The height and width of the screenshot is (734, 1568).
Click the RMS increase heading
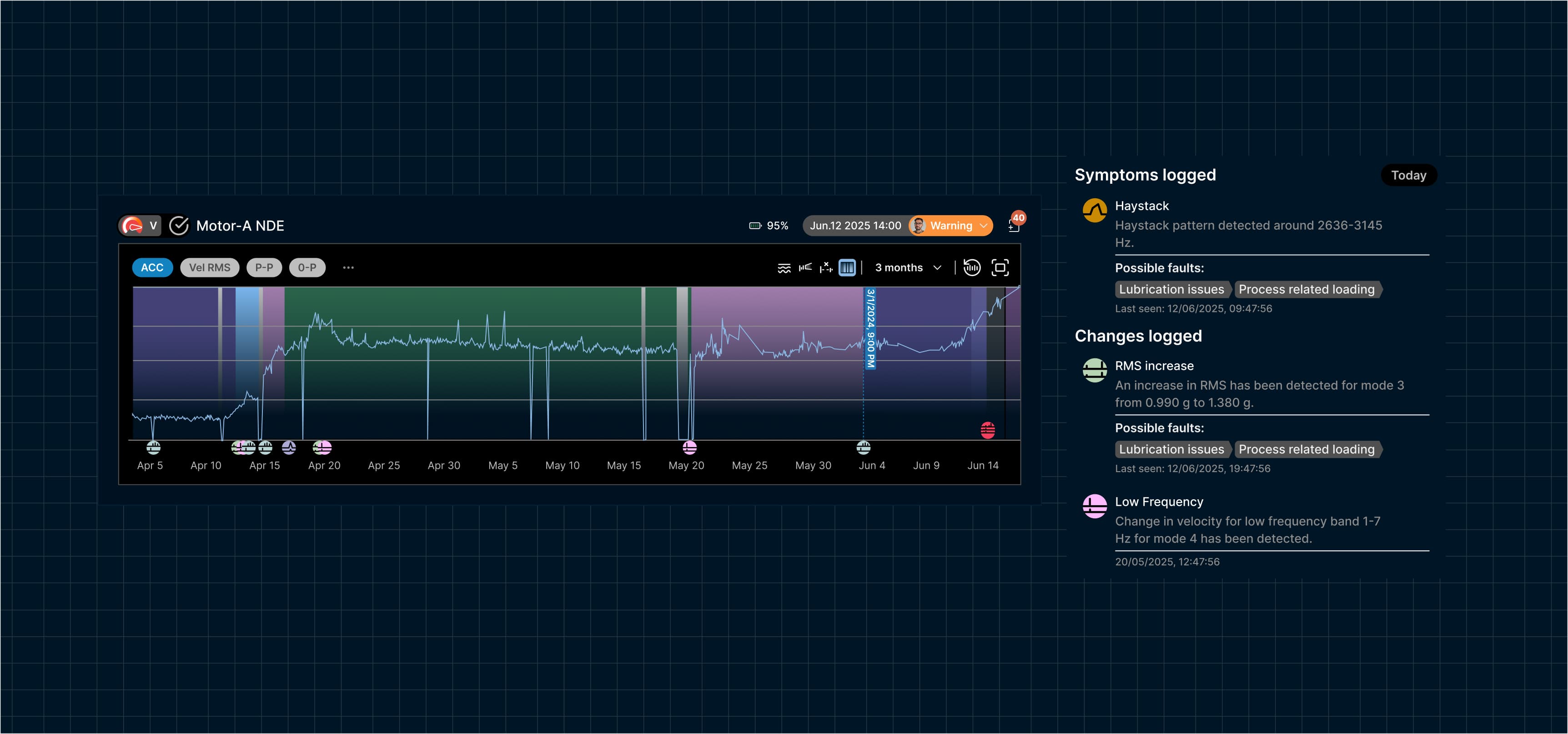[1154, 366]
